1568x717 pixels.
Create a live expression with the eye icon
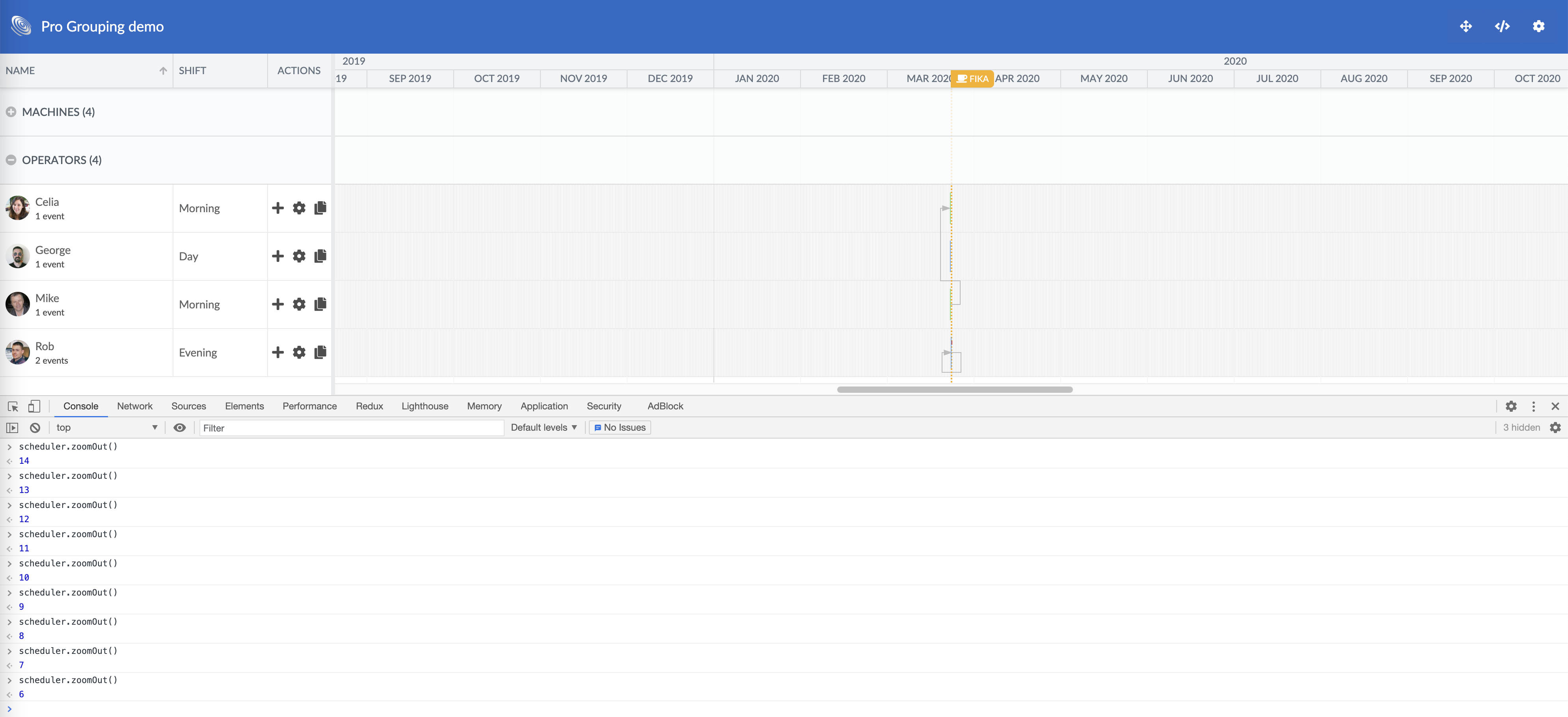(180, 428)
